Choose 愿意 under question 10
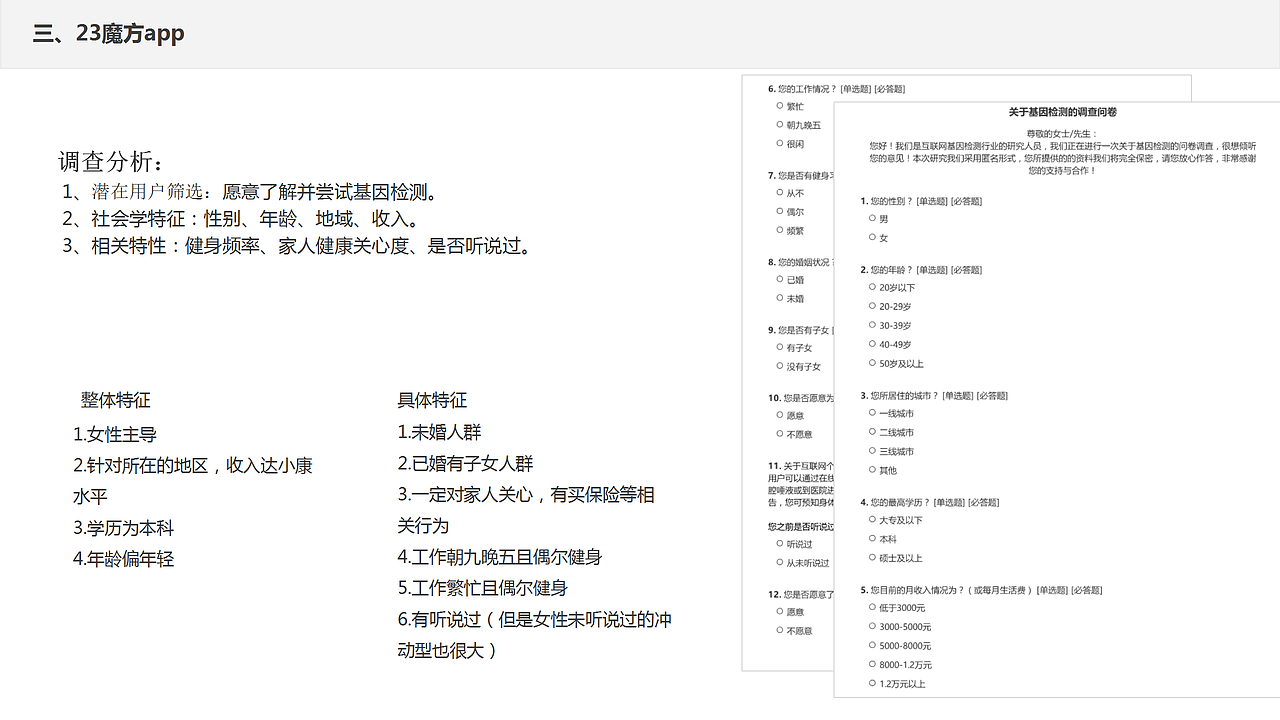This screenshot has height=720, width=1280. [x=780, y=415]
